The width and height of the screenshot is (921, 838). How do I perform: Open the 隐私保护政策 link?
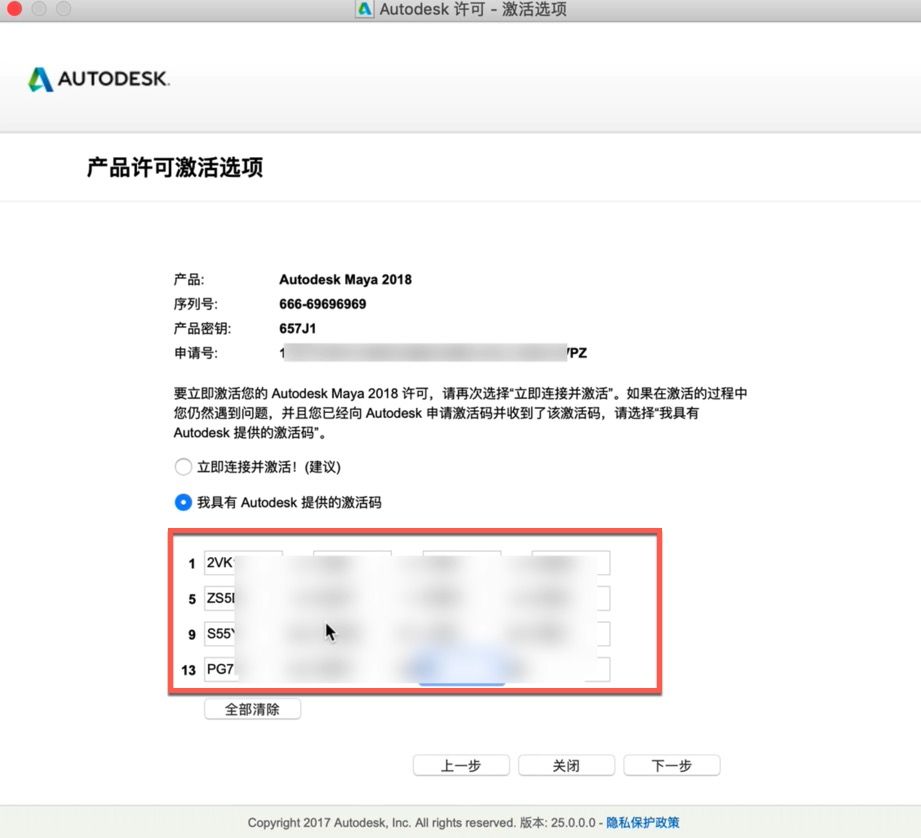pos(643,823)
